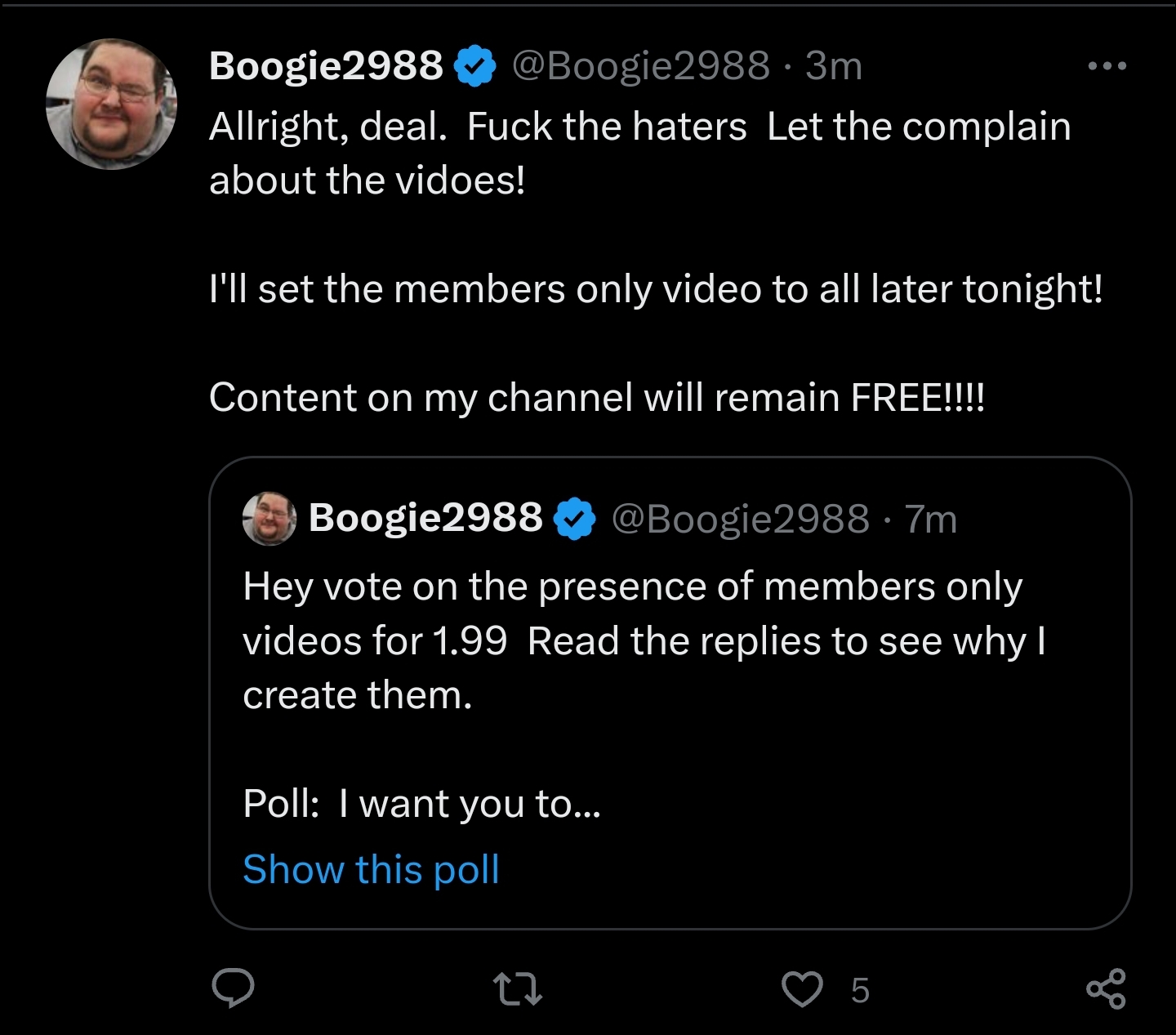Like the tweet with the heart icon
This screenshot has width=1176, height=1035.
pyautogui.click(x=804, y=990)
